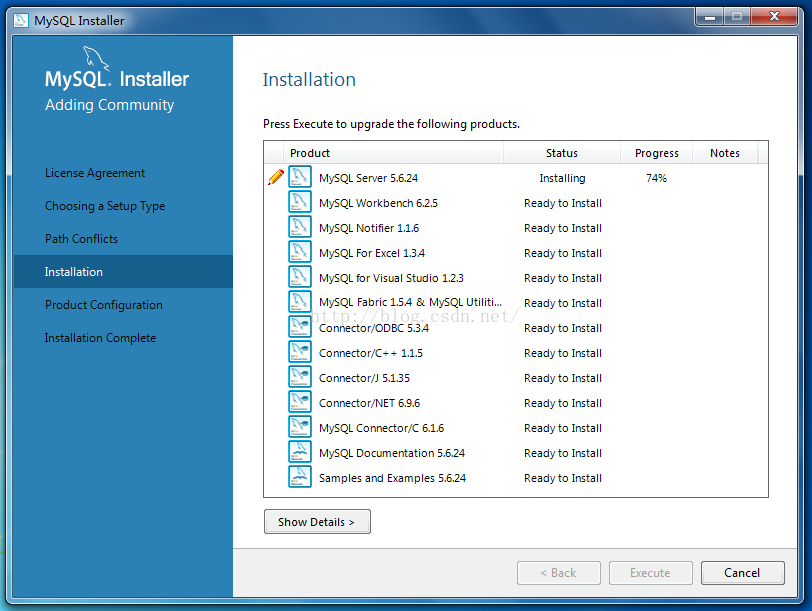The image size is (812, 611).
Task: Click the MySQL Workbench 6.2.5 product icon
Action: (x=300, y=203)
